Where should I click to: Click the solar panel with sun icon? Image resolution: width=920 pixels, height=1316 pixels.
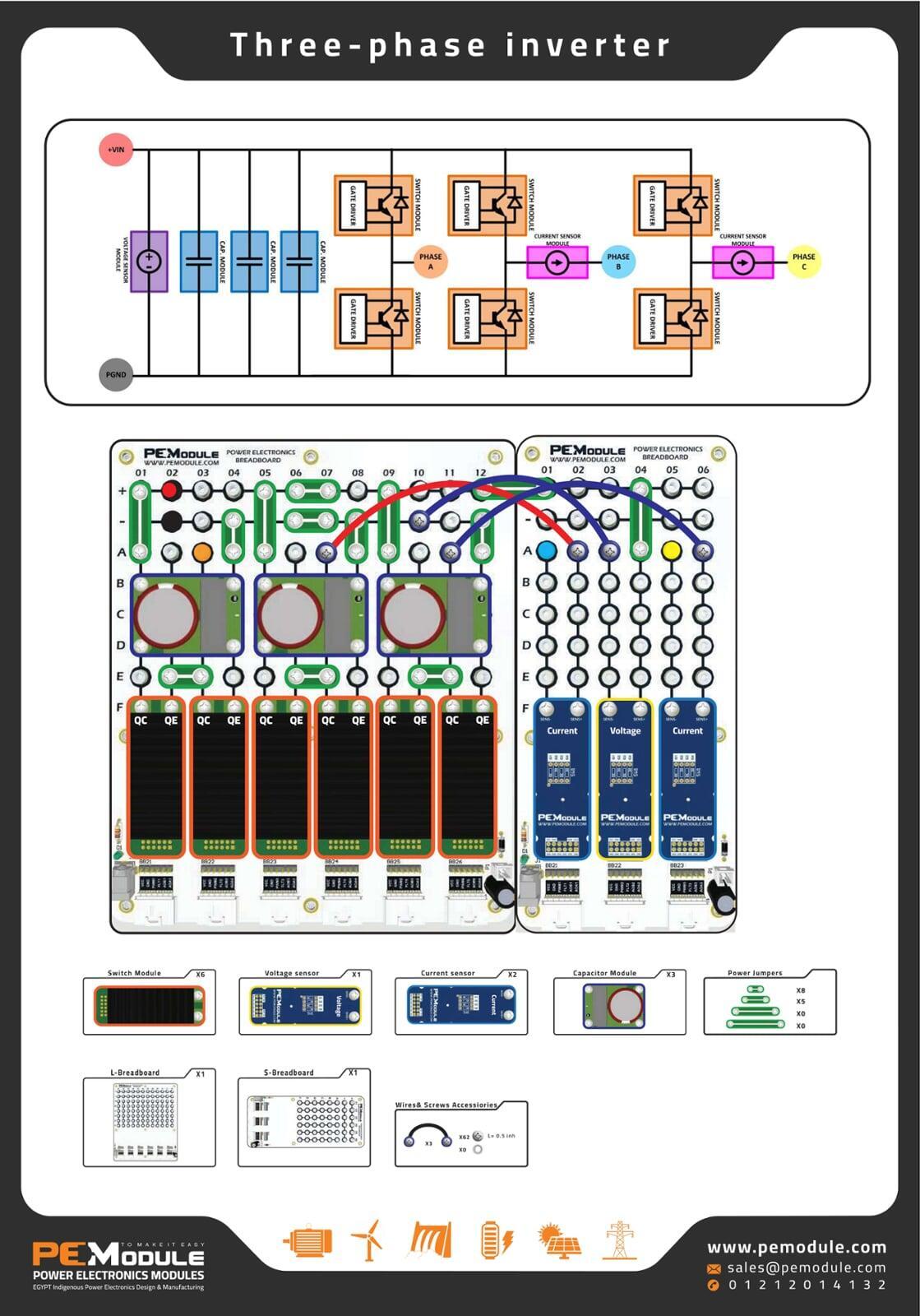coord(559,1240)
